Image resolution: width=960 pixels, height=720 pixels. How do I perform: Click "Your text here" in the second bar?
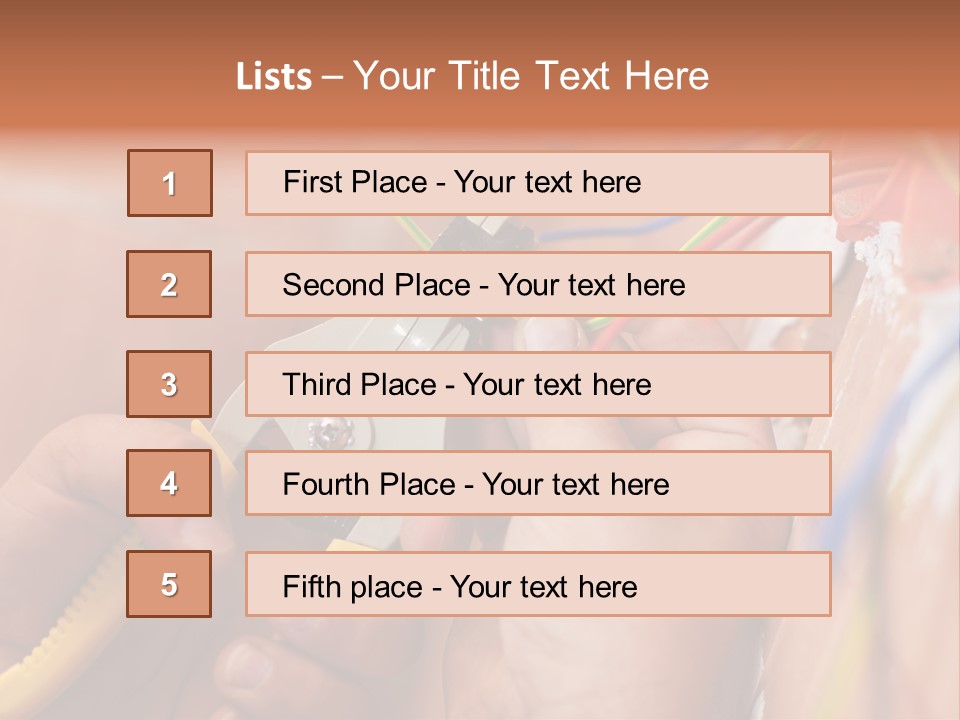[x=591, y=285]
